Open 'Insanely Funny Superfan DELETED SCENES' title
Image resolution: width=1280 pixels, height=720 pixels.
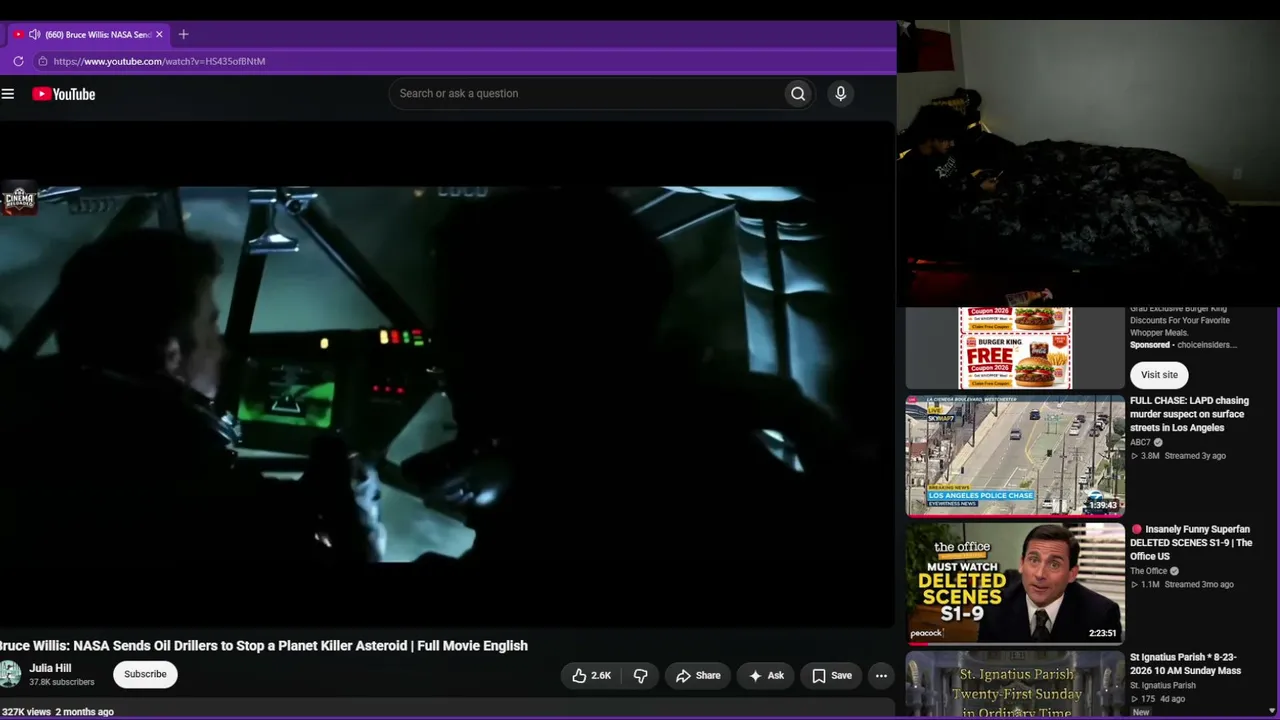1191,543
